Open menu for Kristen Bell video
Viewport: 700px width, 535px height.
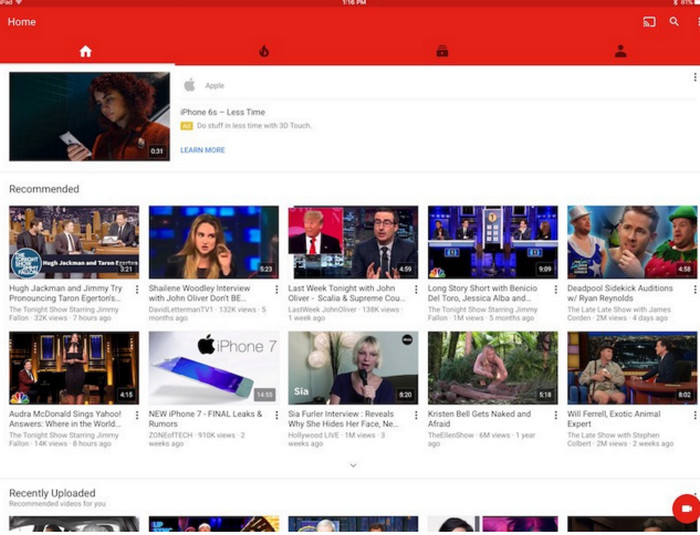[x=555, y=415]
